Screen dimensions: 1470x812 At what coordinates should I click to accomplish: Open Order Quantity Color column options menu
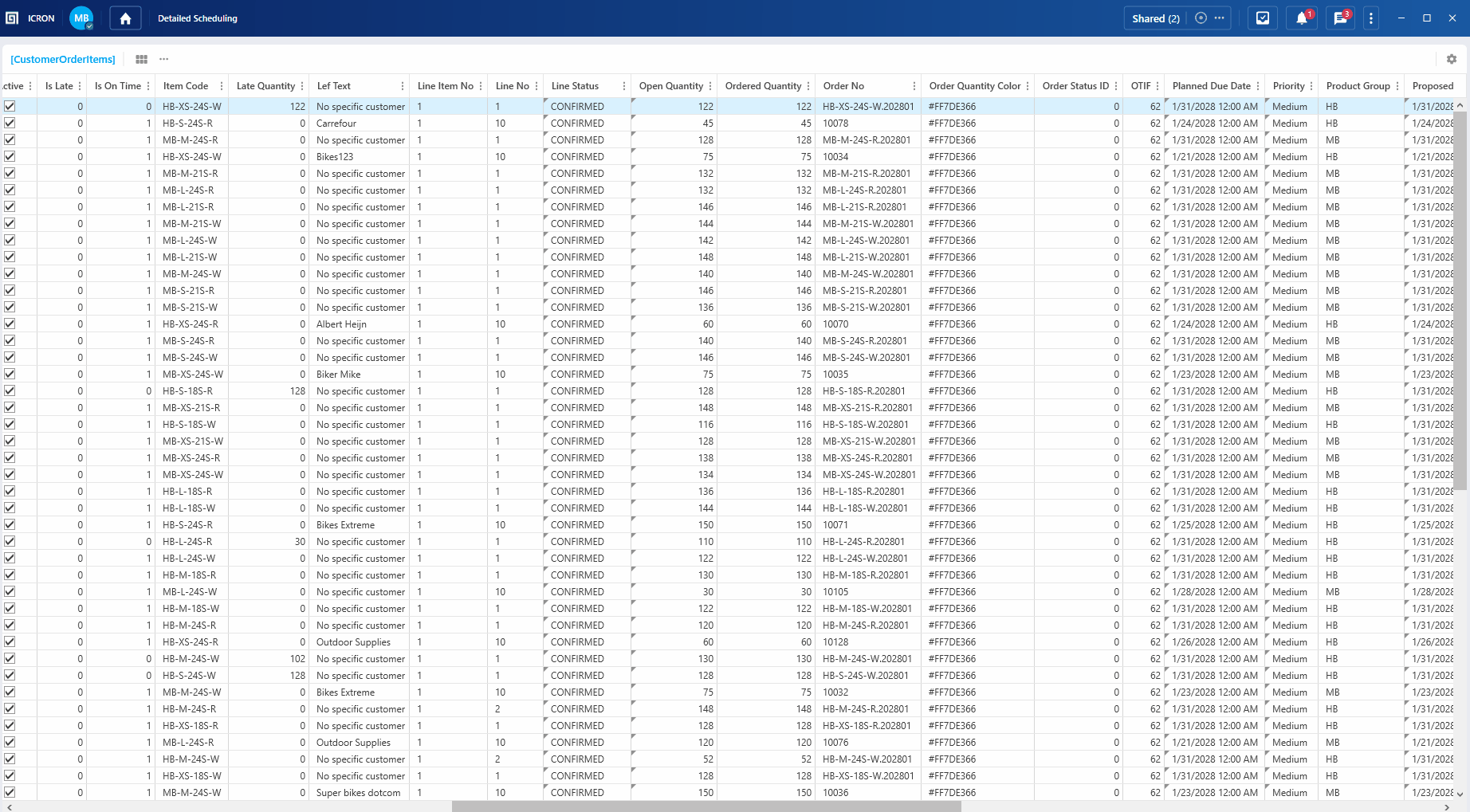tap(1028, 86)
